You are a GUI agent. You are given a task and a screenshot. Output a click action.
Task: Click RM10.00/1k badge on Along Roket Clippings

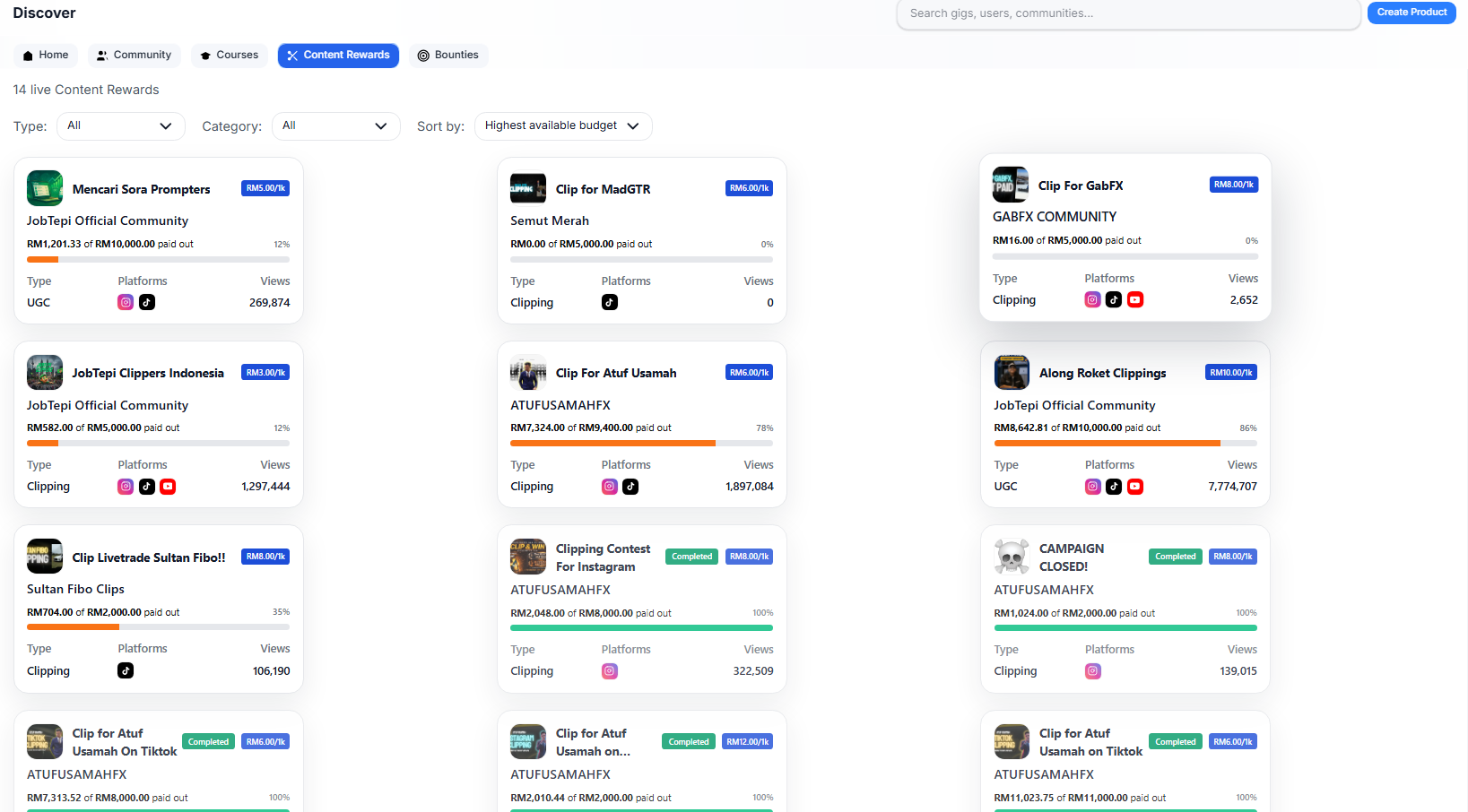click(x=1231, y=372)
